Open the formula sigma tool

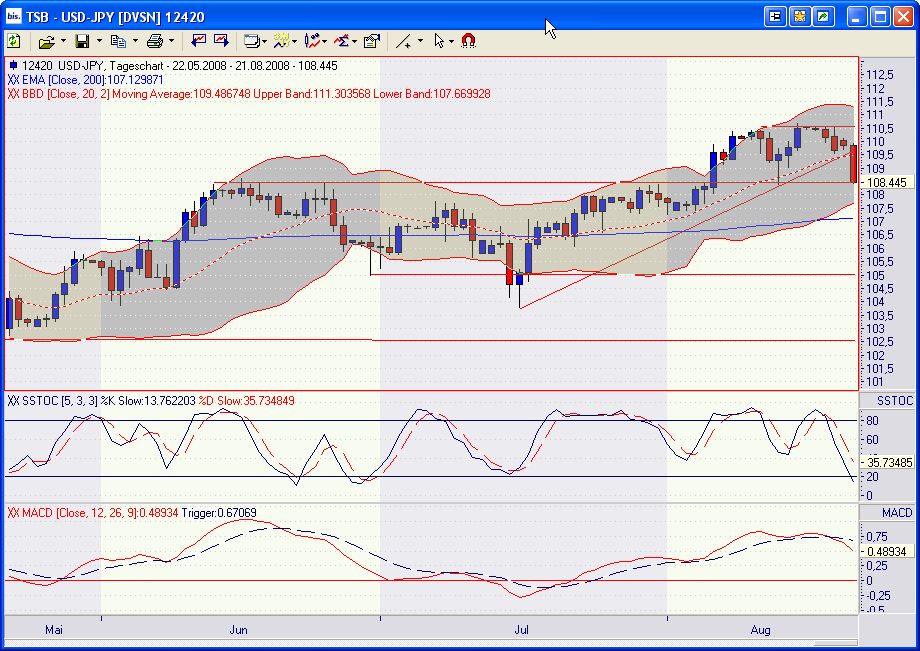coord(344,41)
